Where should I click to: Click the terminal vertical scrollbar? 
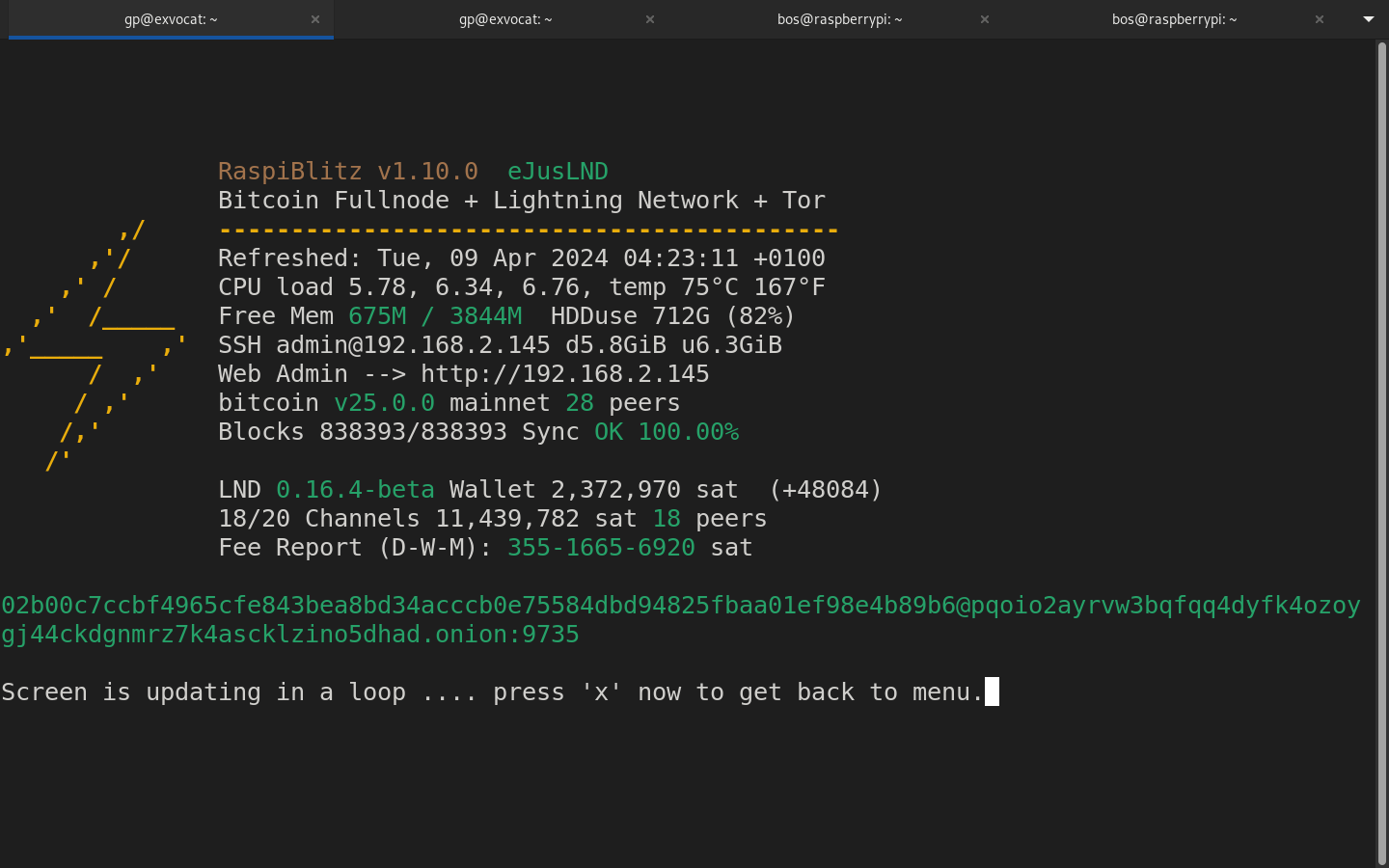click(x=1381, y=453)
